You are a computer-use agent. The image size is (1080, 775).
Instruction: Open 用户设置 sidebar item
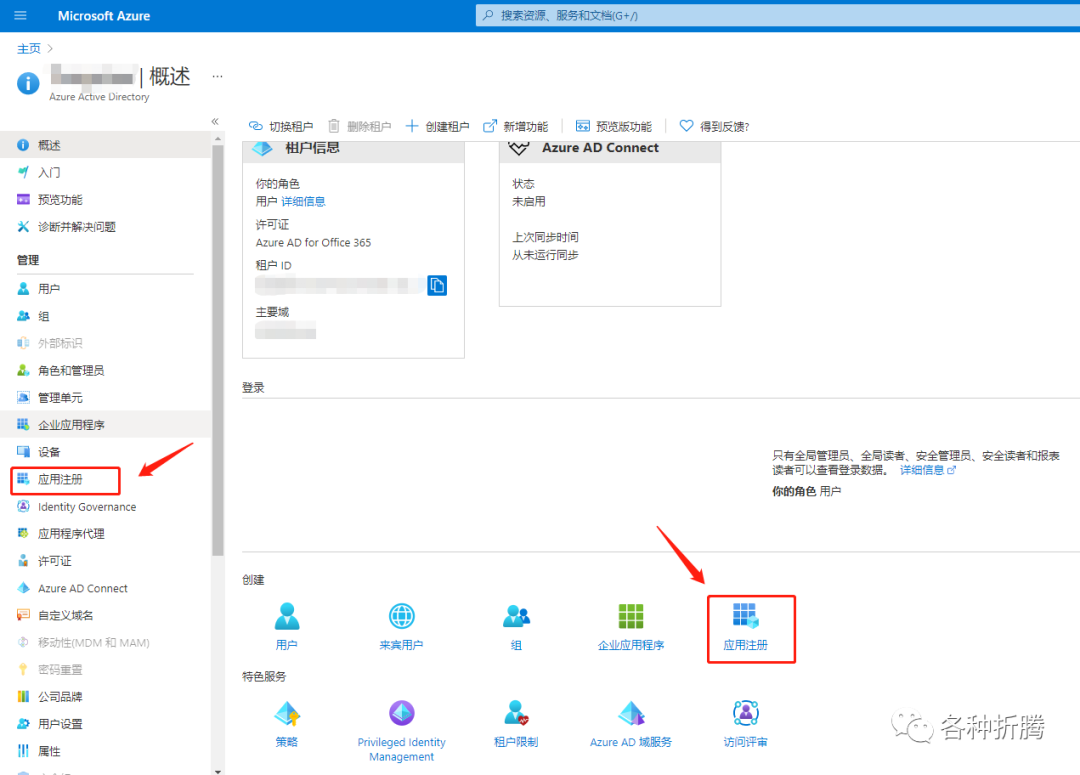point(105,724)
